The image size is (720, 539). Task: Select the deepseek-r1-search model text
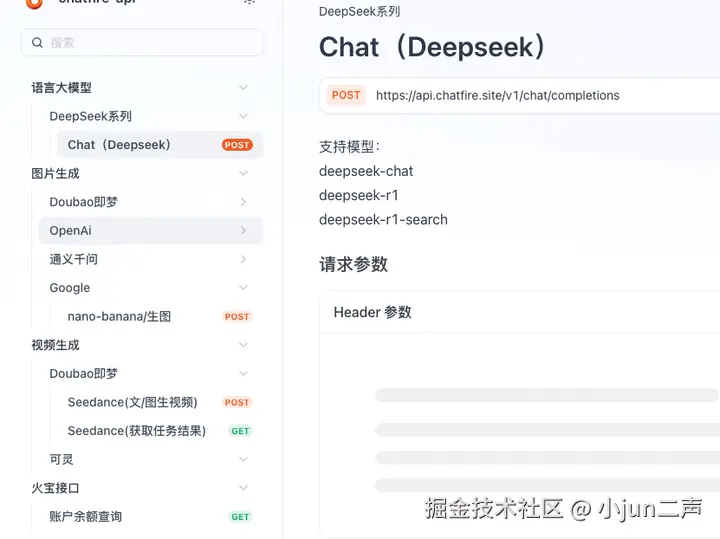383,220
